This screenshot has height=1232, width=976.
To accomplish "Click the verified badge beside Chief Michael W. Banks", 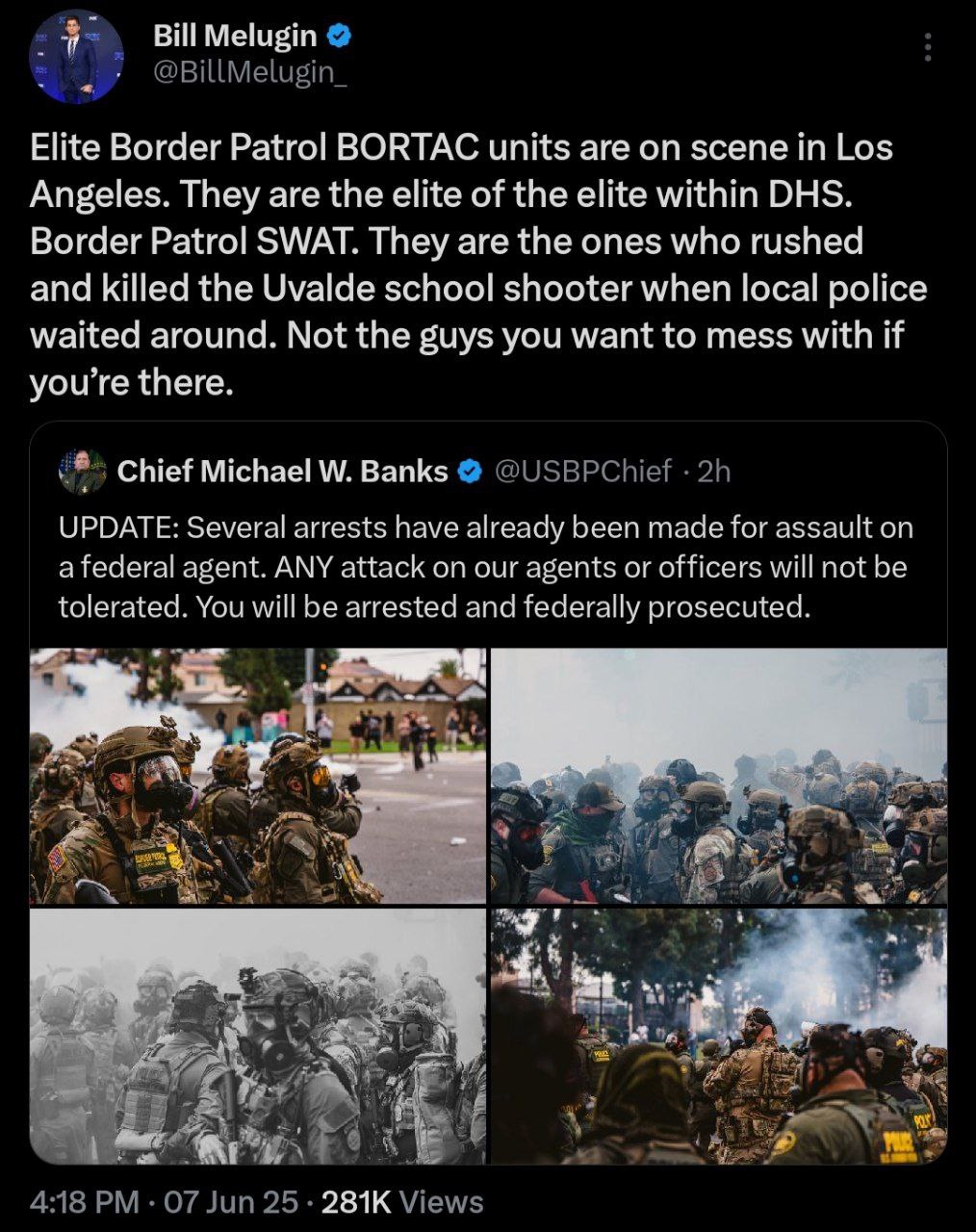I will [x=469, y=472].
